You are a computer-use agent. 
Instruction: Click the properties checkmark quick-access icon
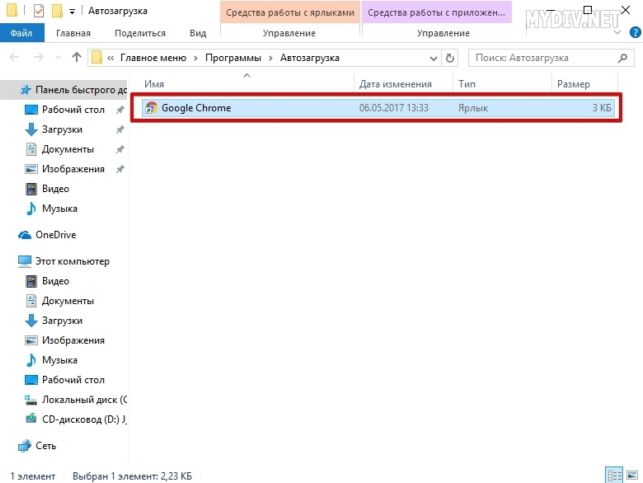click(39, 11)
